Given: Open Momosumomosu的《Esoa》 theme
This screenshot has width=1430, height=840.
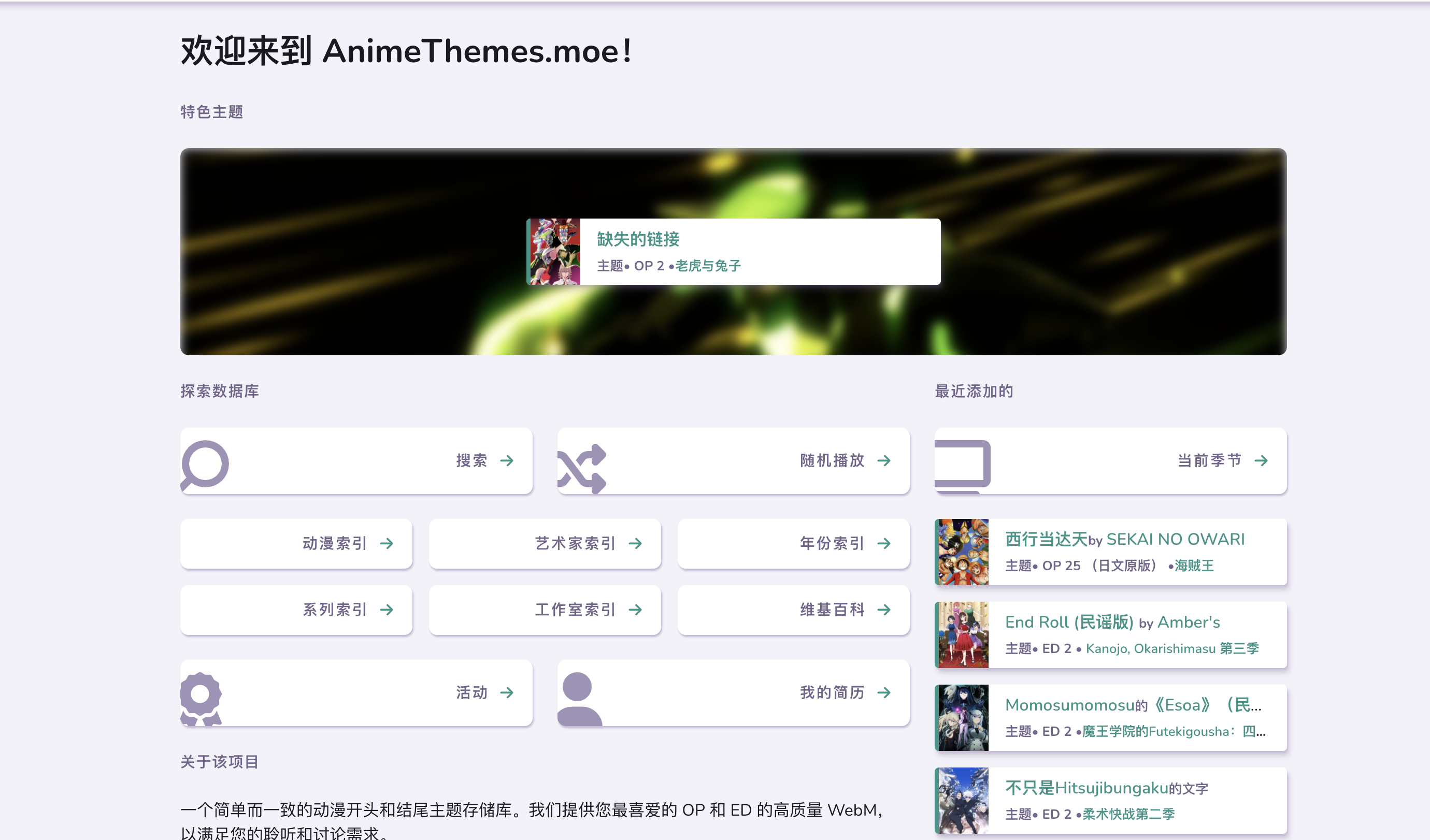Looking at the screenshot, I should coord(1133,705).
